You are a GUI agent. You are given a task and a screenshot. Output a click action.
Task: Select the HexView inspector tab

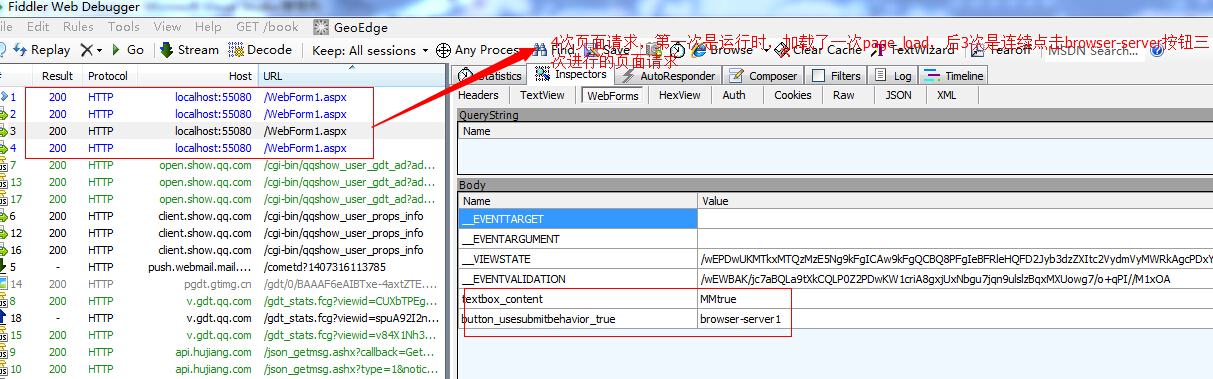click(680, 95)
